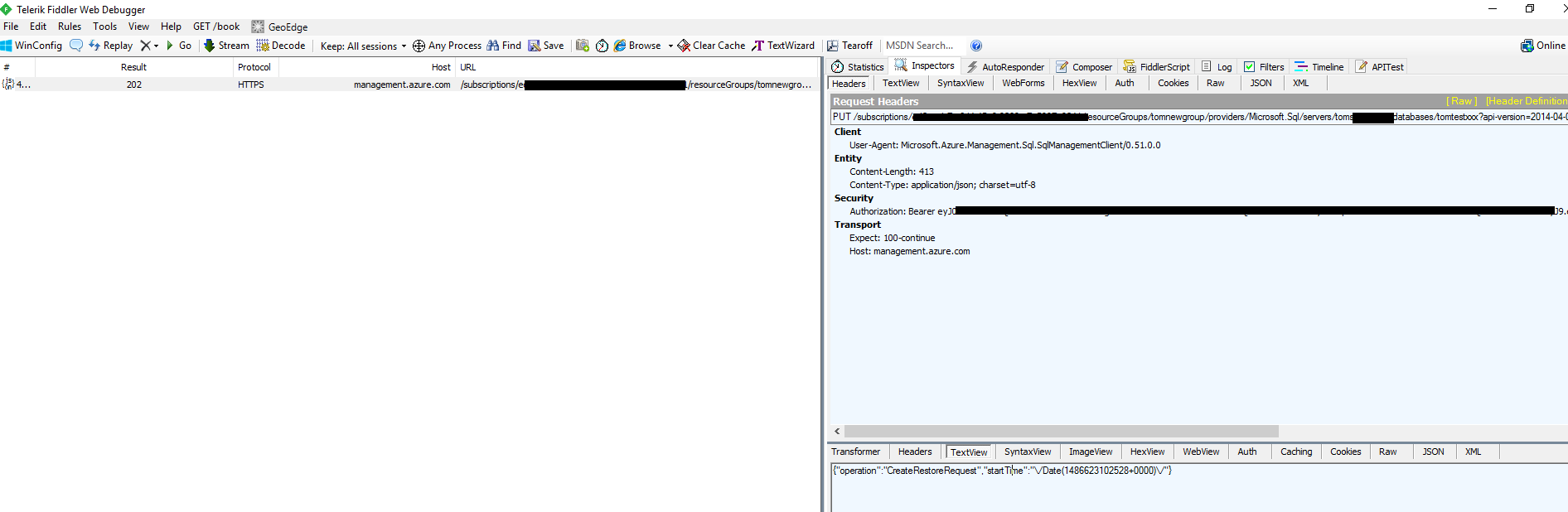Open the File menu
Screen dimensions: 1568x512
pos(11,27)
